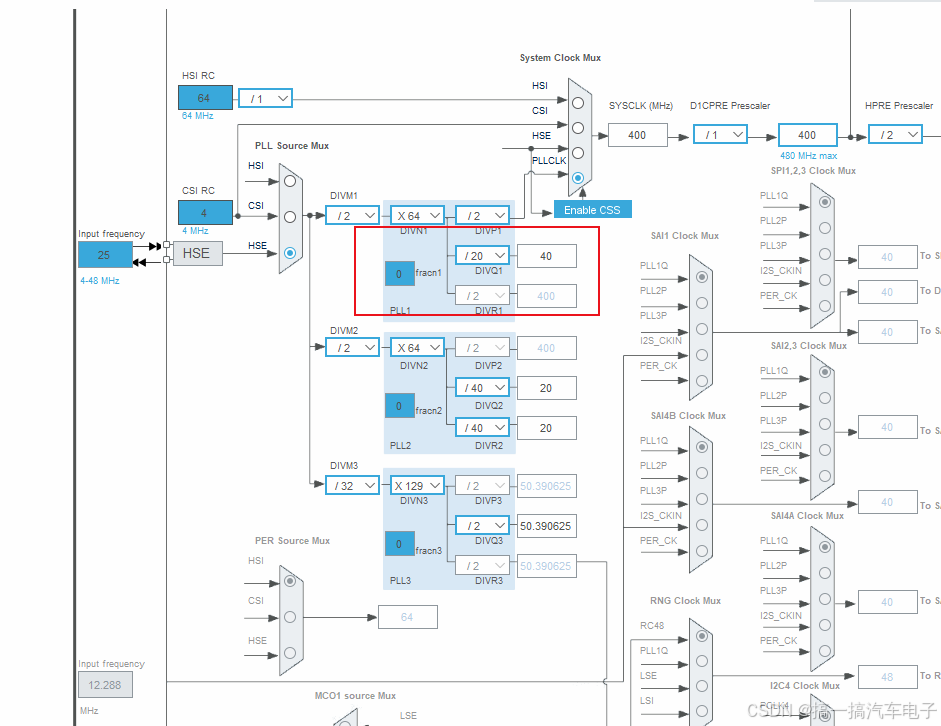Click the fracn1 value field
The image size is (941, 726).
(x=399, y=274)
